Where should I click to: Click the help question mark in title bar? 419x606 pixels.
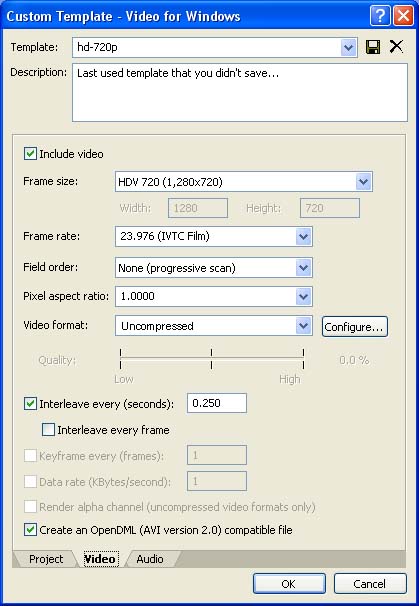tap(380, 16)
